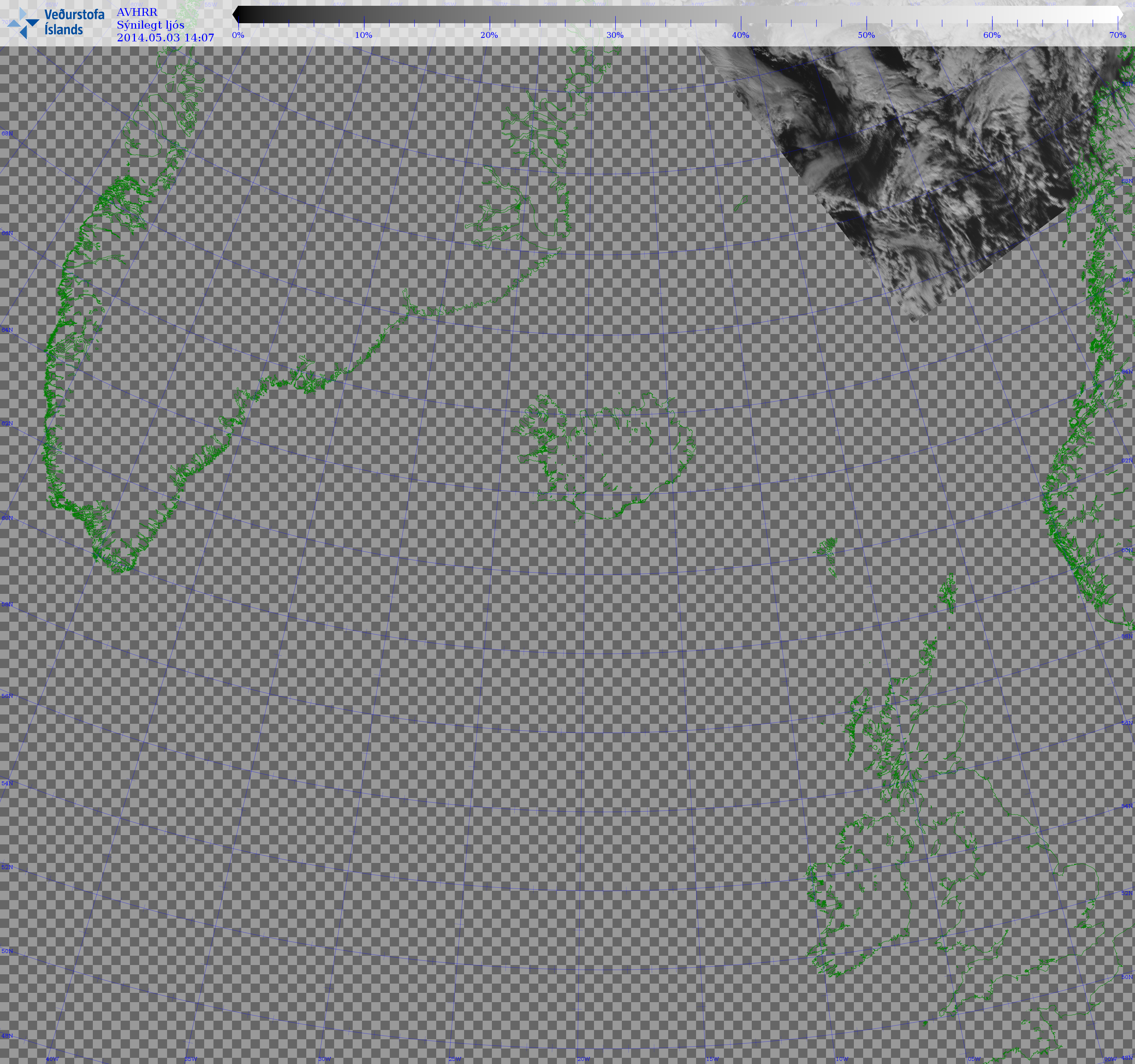Click the 50% tick label on scale
The height and width of the screenshot is (1064, 1135).
866,35
